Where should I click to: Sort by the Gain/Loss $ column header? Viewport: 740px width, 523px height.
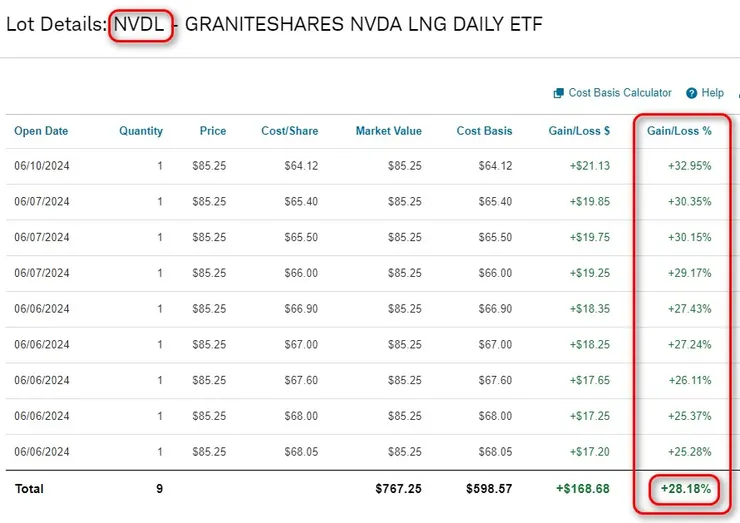point(577,131)
